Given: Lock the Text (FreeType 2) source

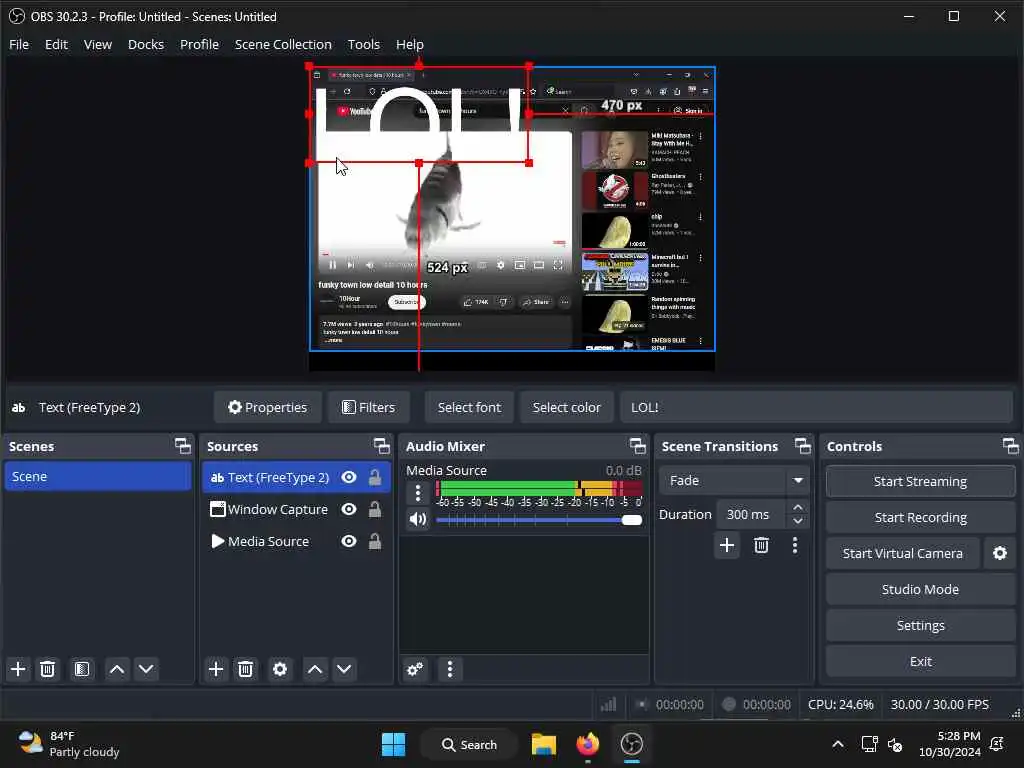Looking at the screenshot, I should 375,477.
